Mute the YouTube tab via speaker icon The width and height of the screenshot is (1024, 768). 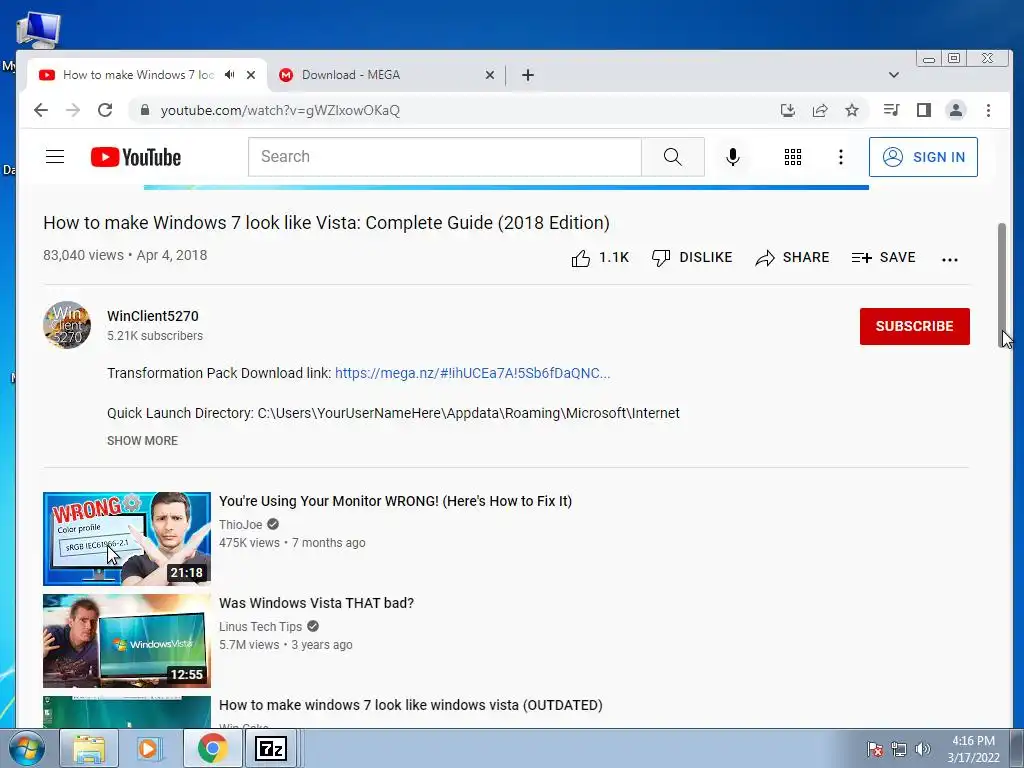pos(229,75)
